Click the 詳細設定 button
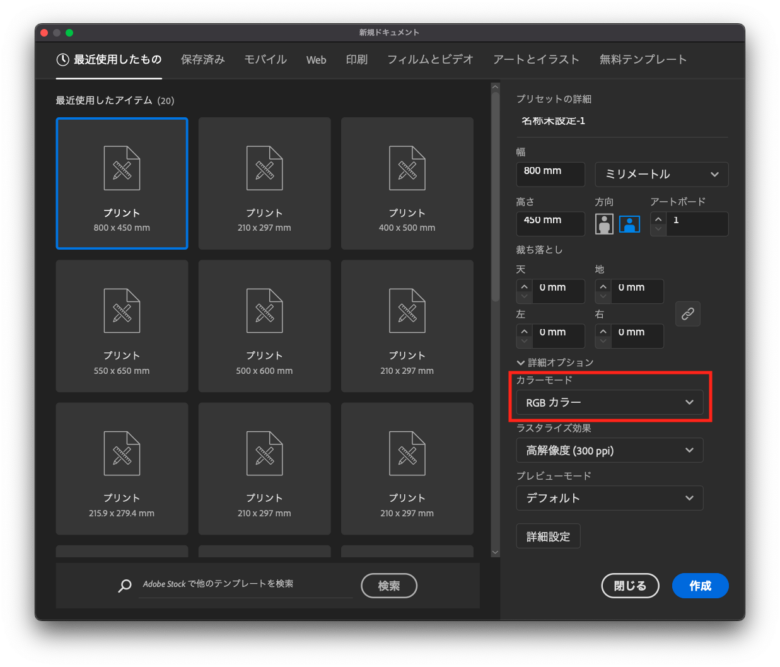This screenshot has height=667, width=780. click(x=548, y=537)
